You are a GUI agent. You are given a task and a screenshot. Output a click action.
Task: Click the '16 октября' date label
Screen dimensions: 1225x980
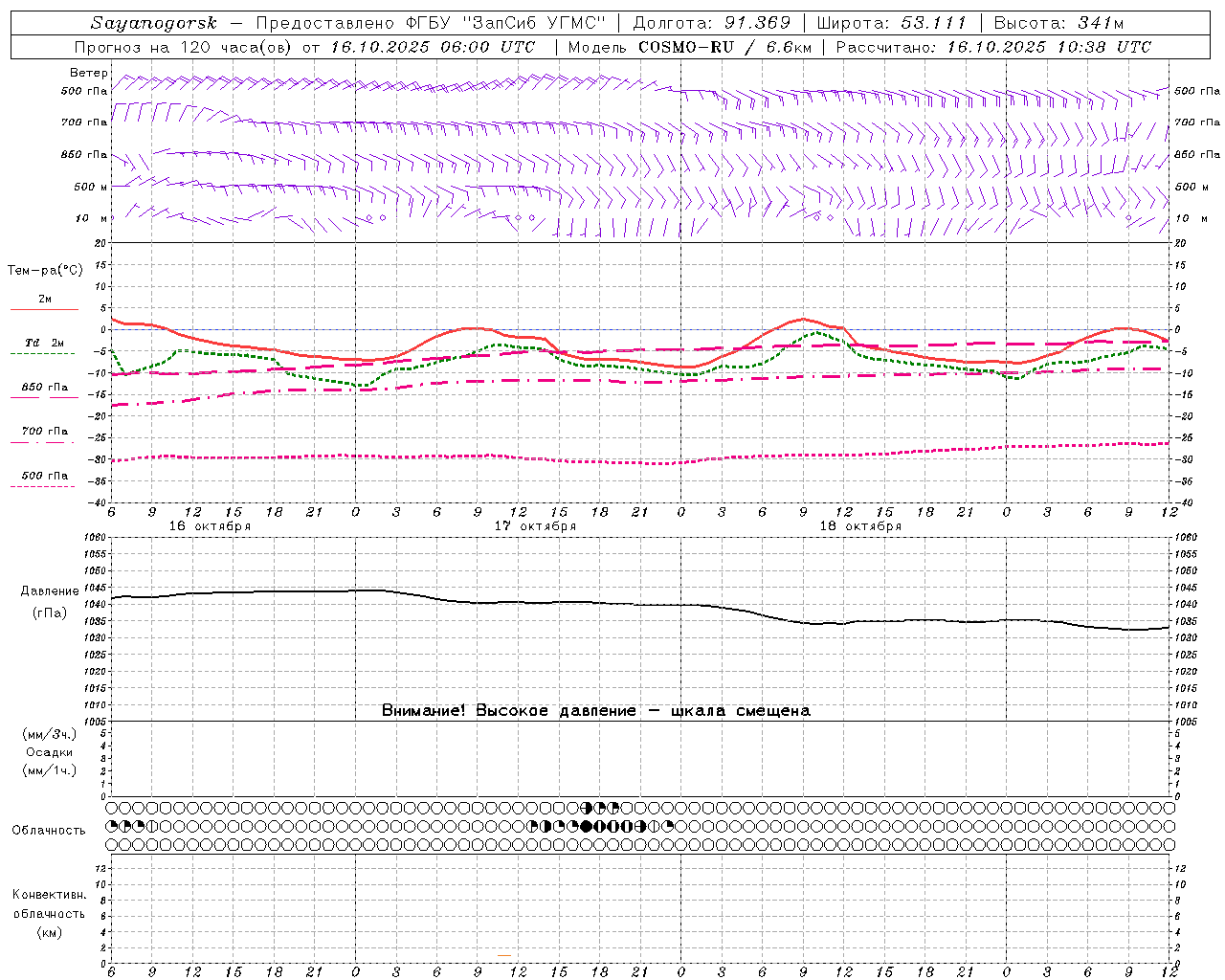(210, 526)
